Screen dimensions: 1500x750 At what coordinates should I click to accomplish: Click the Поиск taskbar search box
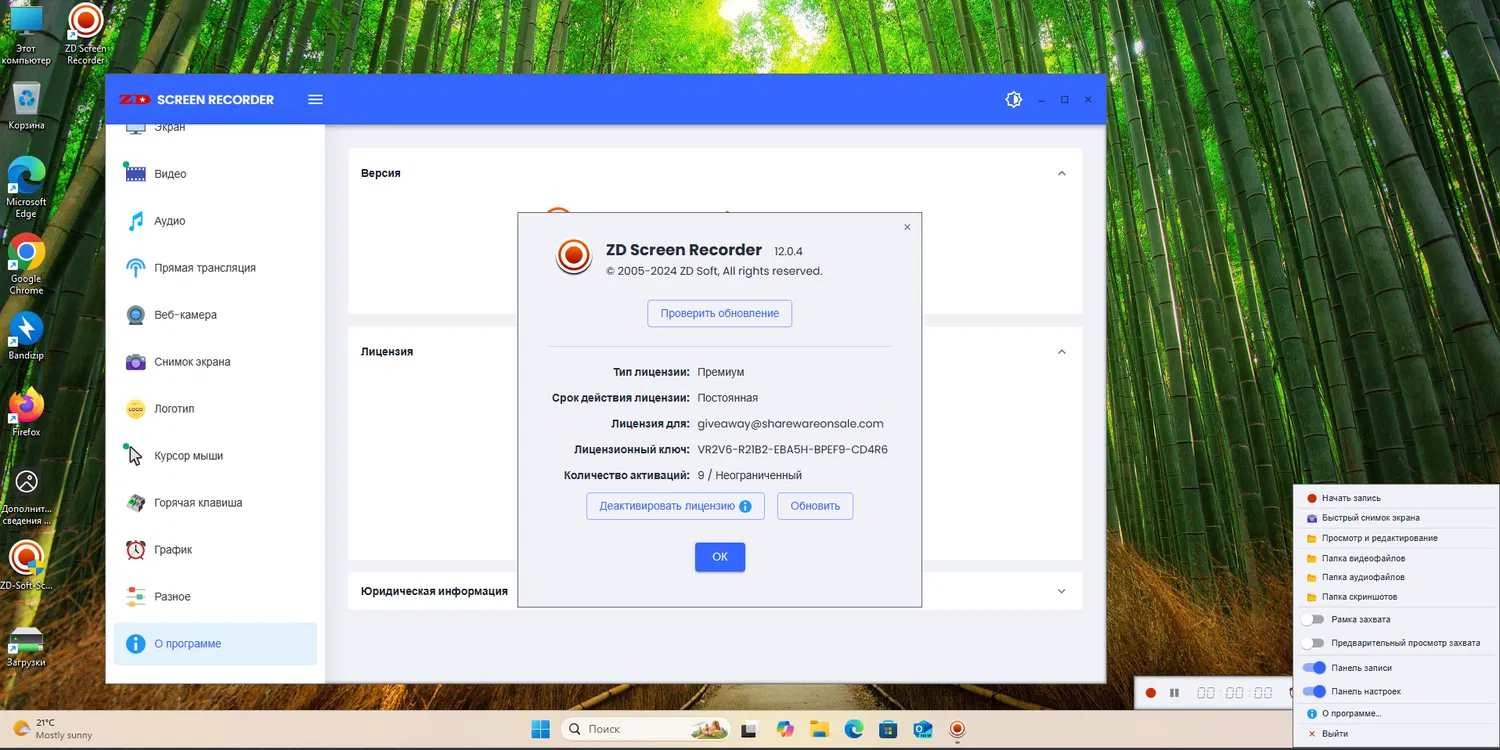[644, 729]
